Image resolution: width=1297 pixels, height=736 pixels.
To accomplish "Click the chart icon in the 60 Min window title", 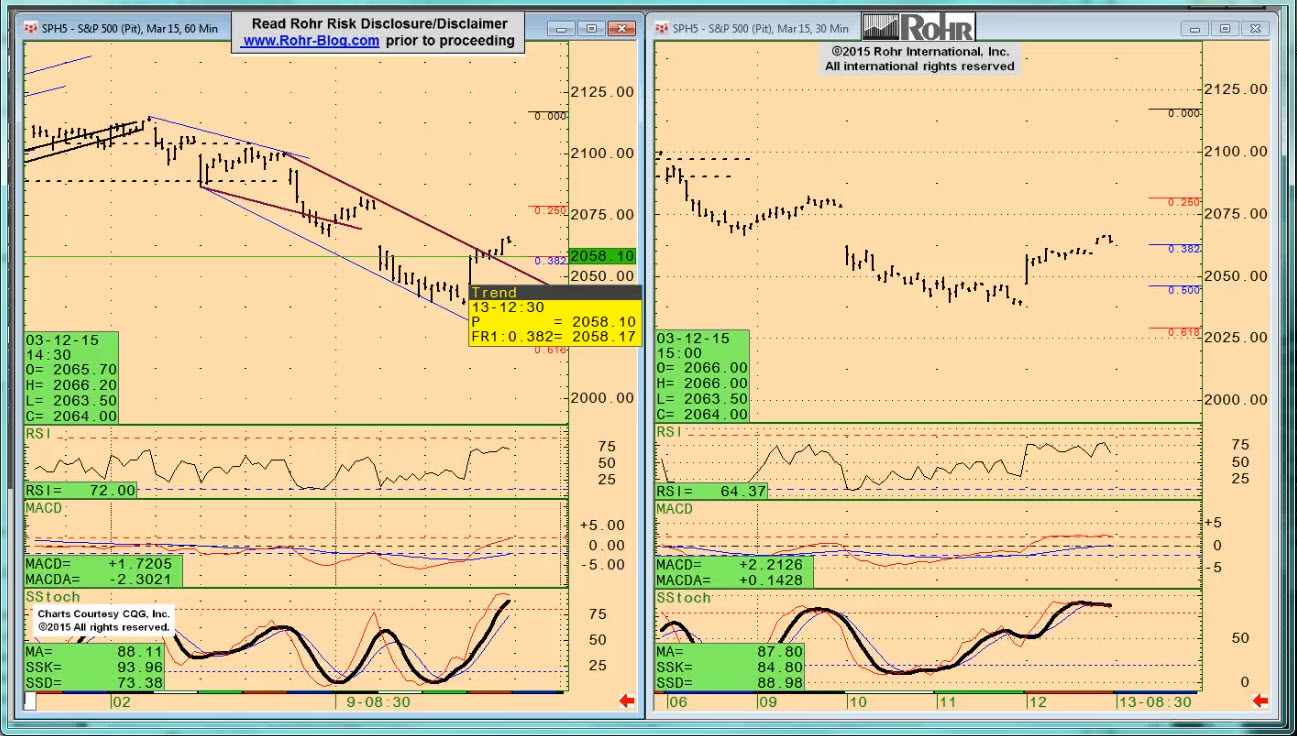I will tap(32, 29).
